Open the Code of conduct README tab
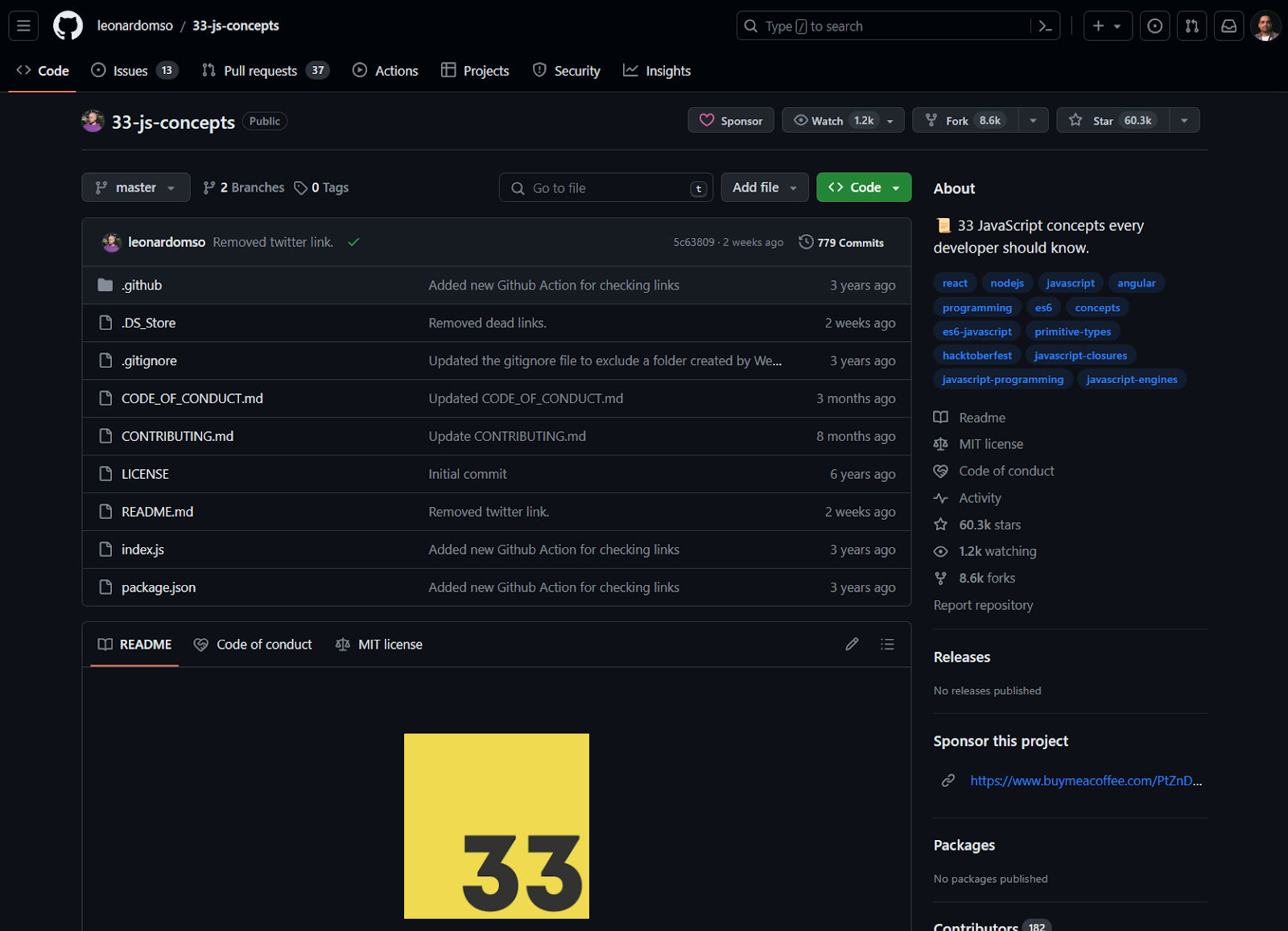This screenshot has height=931, width=1288. click(x=253, y=644)
